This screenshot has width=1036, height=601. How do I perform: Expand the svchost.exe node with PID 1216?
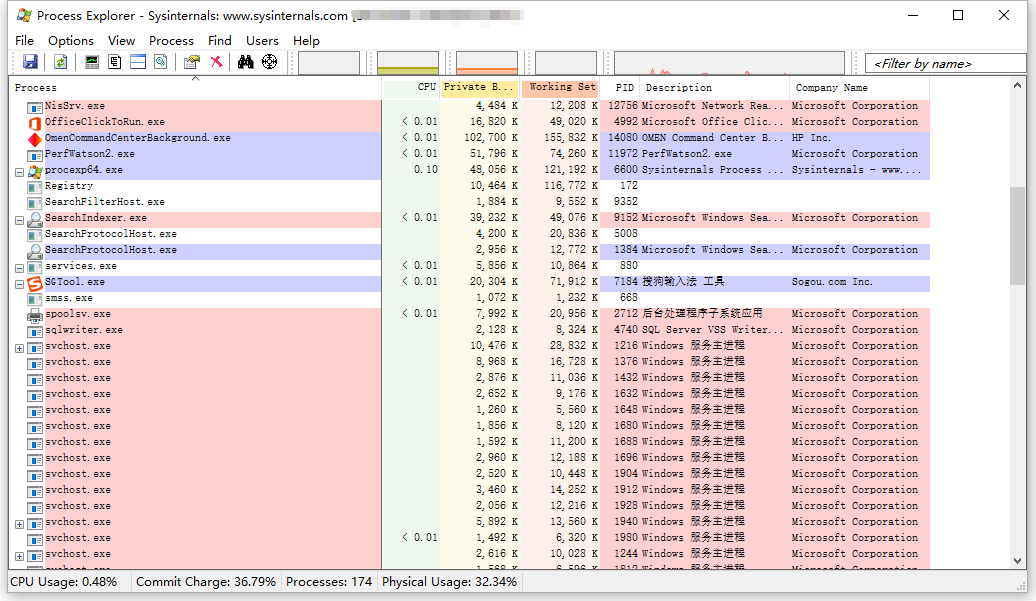click(20, 347)
